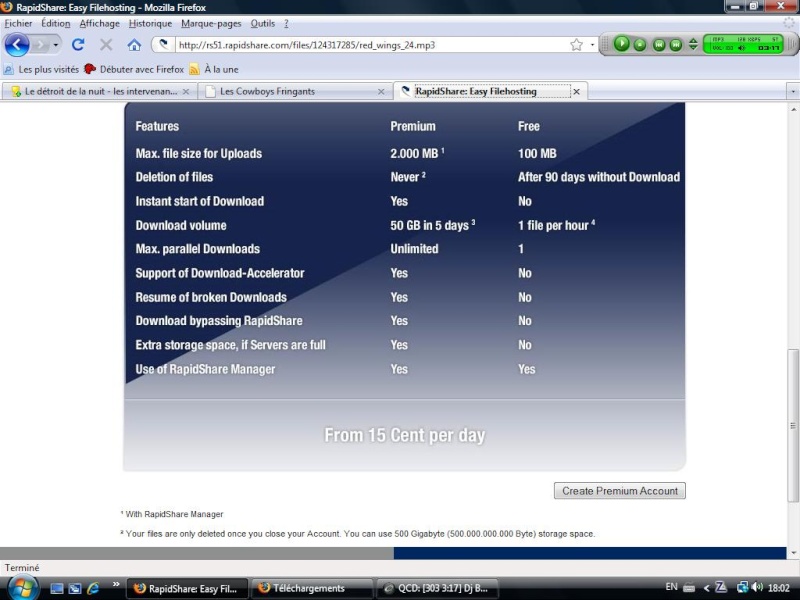800x600 pixels.
Task: Click the Terminé status bar text
Action: coord(22,568)
